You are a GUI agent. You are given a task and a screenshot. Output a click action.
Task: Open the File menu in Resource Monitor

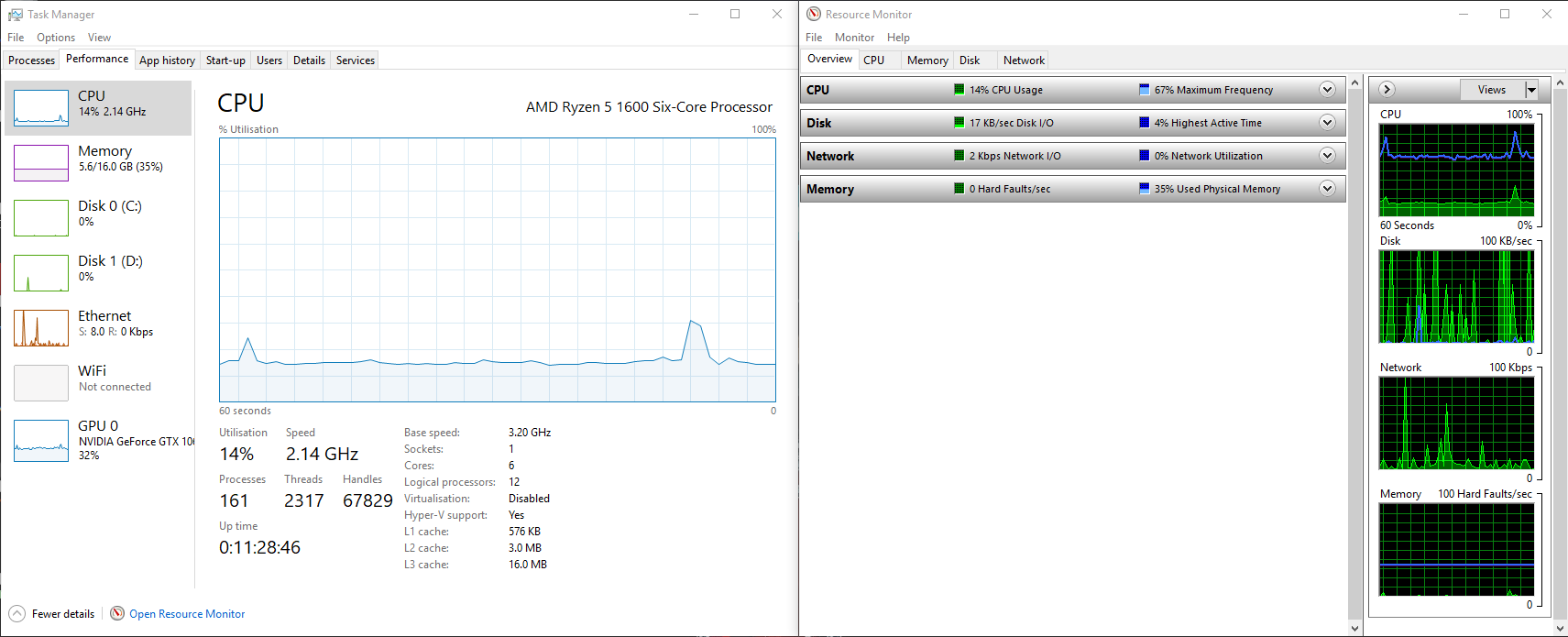point(814,38)
